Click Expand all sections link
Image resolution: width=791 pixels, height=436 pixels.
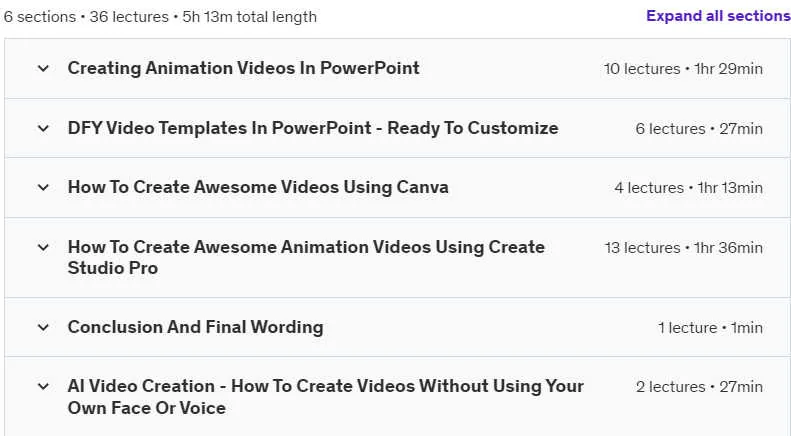718,16
